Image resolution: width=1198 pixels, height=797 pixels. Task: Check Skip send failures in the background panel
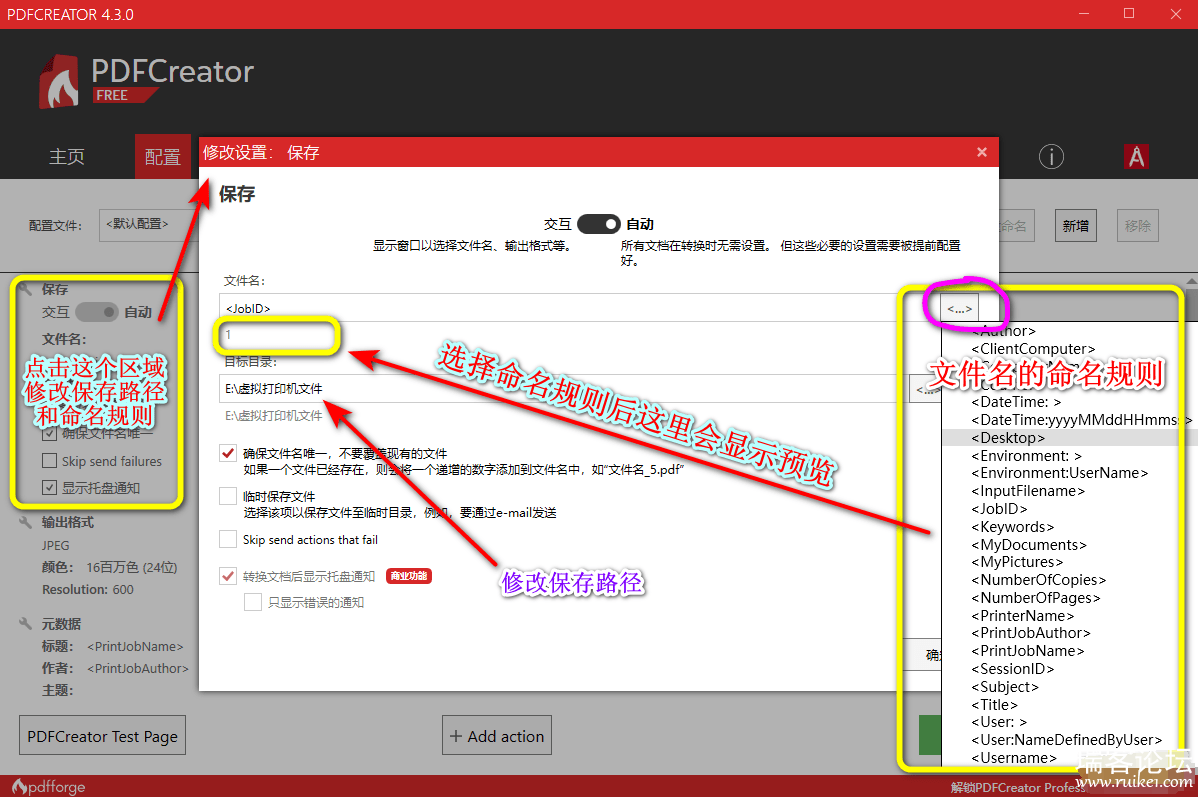pyautogui.click(x=50, y=461)
